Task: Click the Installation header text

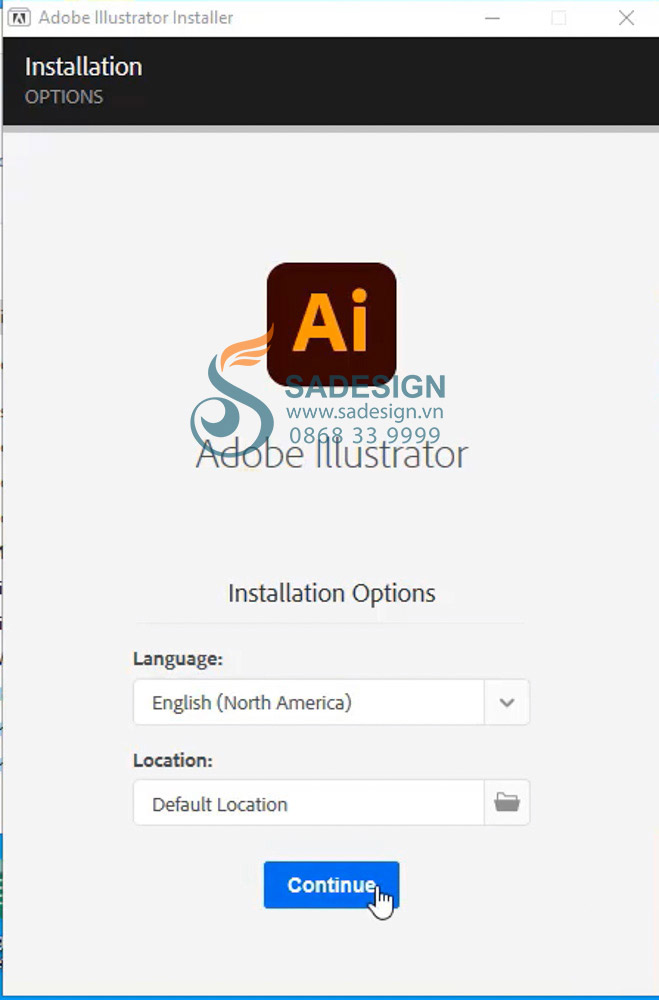Action: 84,67
